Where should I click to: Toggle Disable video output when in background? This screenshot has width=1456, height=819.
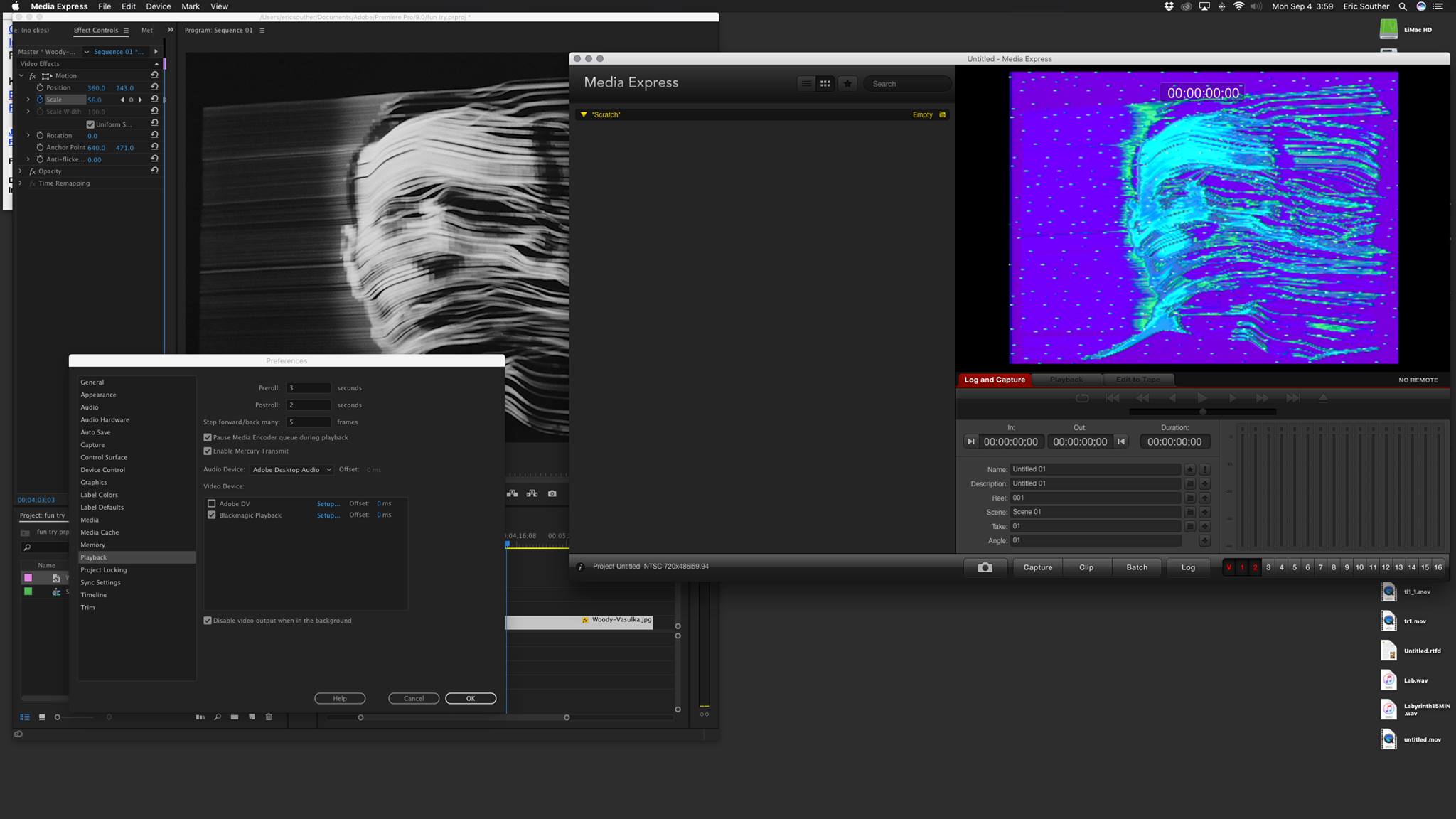(208, 621)
